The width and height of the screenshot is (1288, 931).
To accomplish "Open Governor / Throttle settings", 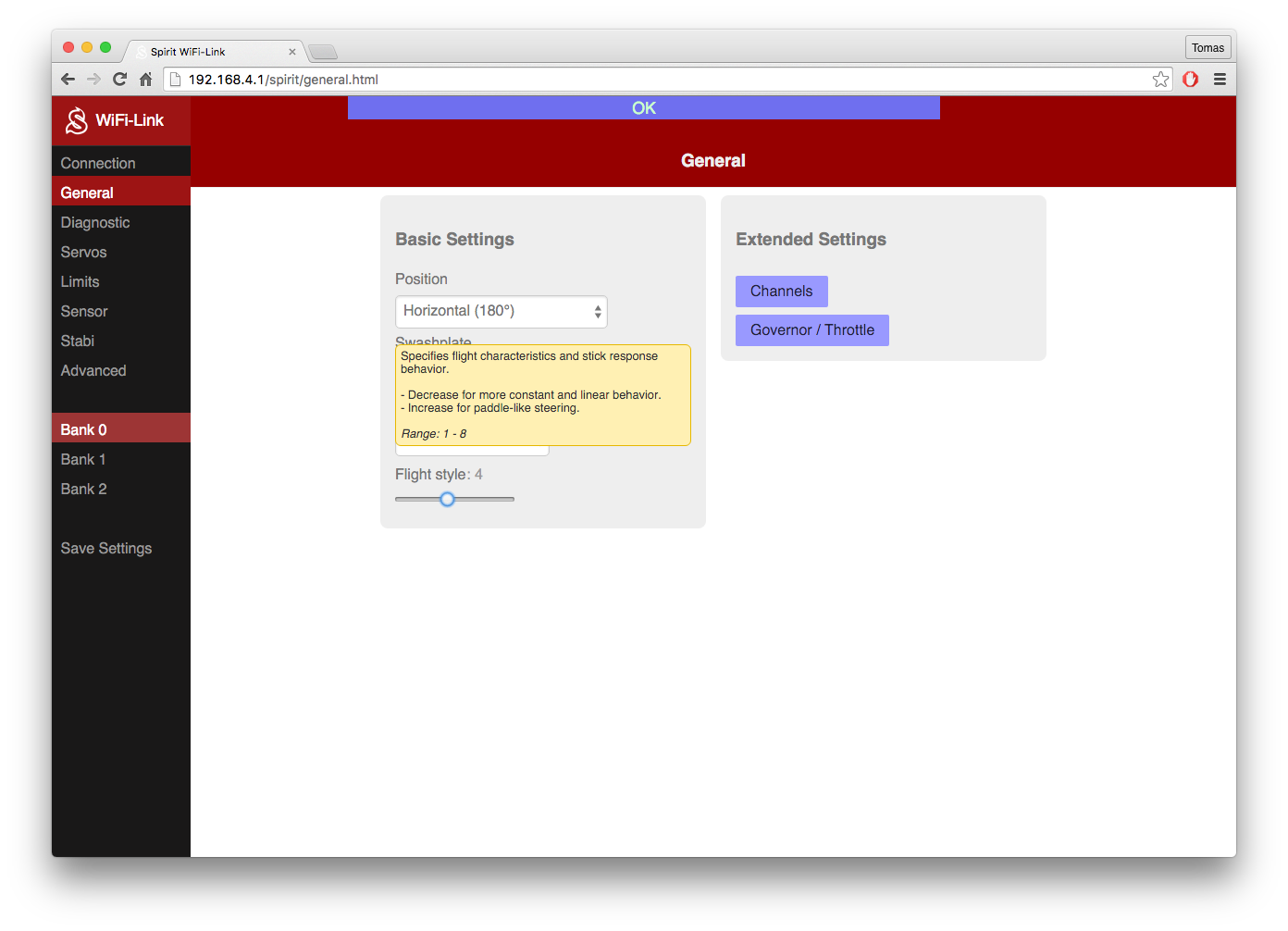I will point(811,330).
